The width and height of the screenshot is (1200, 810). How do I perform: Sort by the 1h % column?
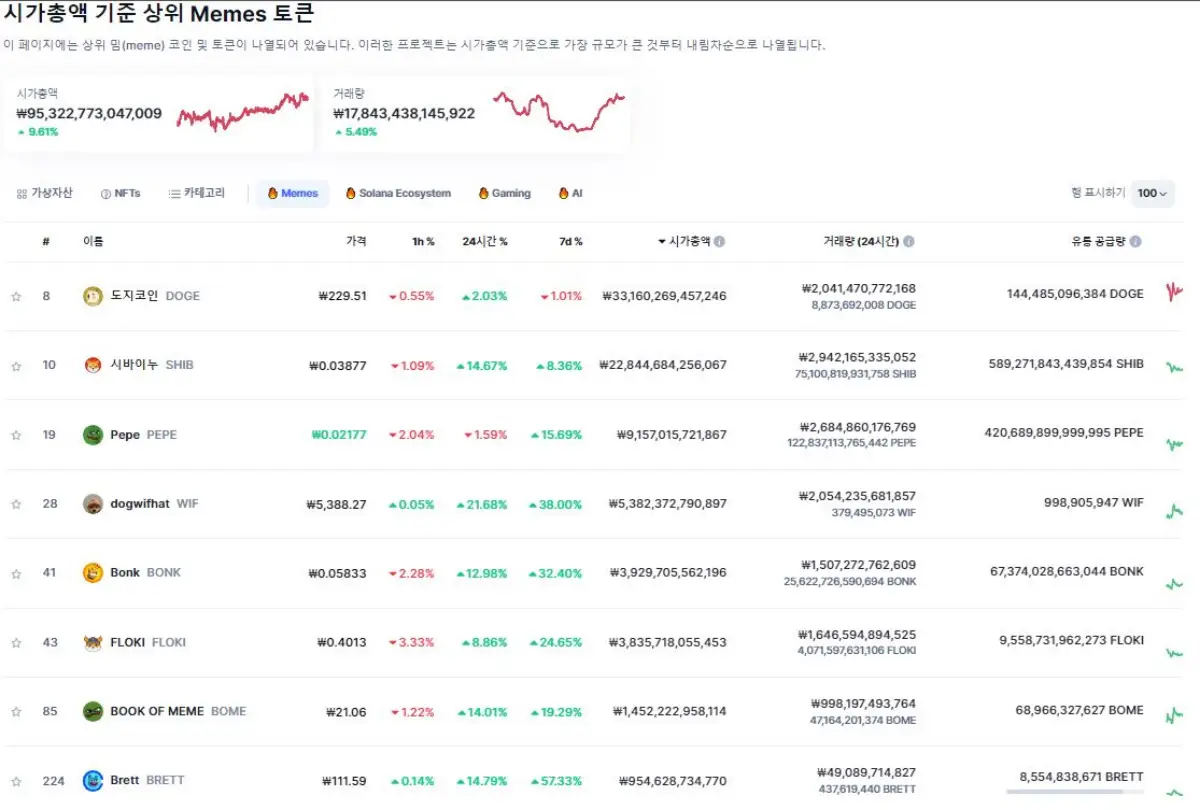423,242
